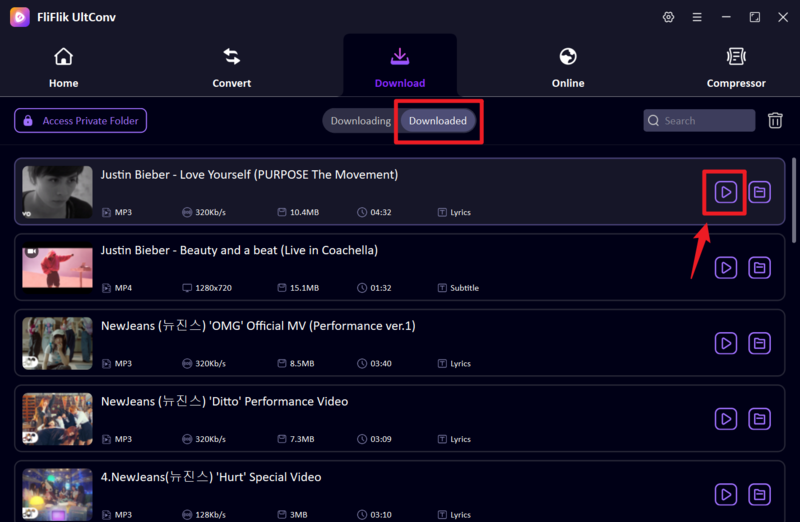Select title NewJeans 'Ditto' Performance Video
800x522 pixels.
[224, 401]
